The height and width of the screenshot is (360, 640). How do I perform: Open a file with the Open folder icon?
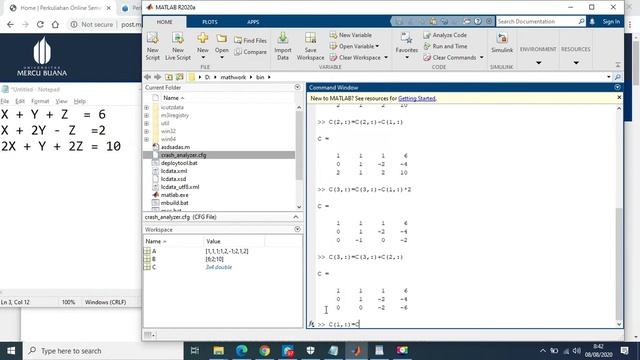(222, 38)
